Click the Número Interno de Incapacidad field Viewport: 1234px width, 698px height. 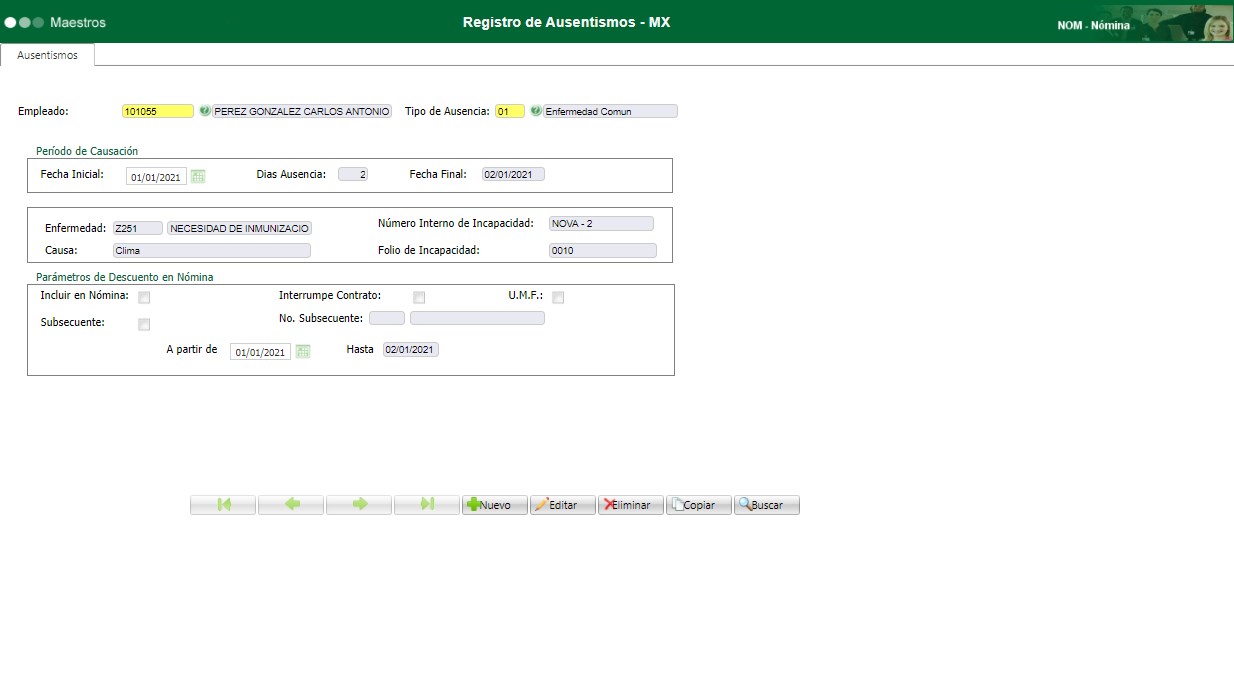601,224
